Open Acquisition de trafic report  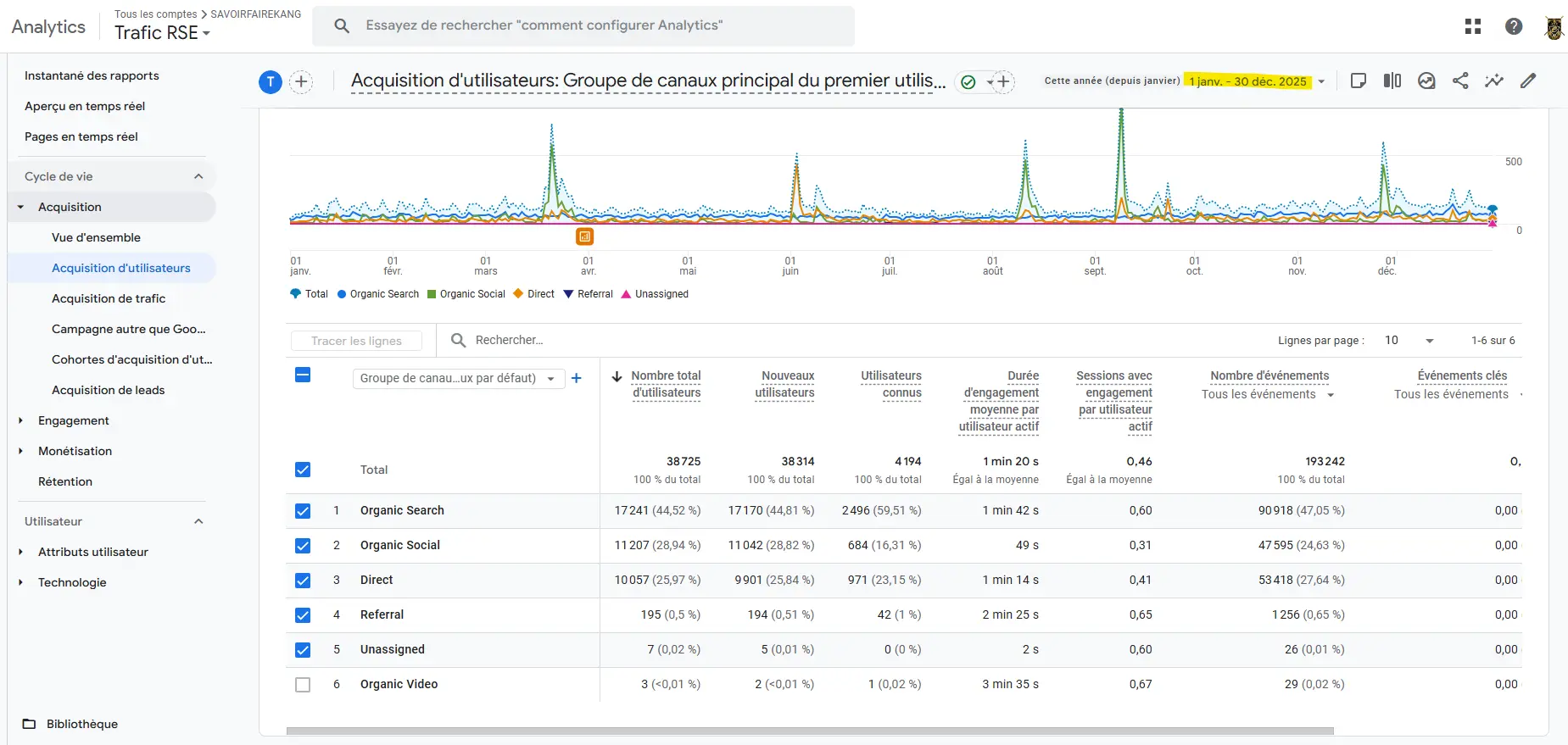109,298
